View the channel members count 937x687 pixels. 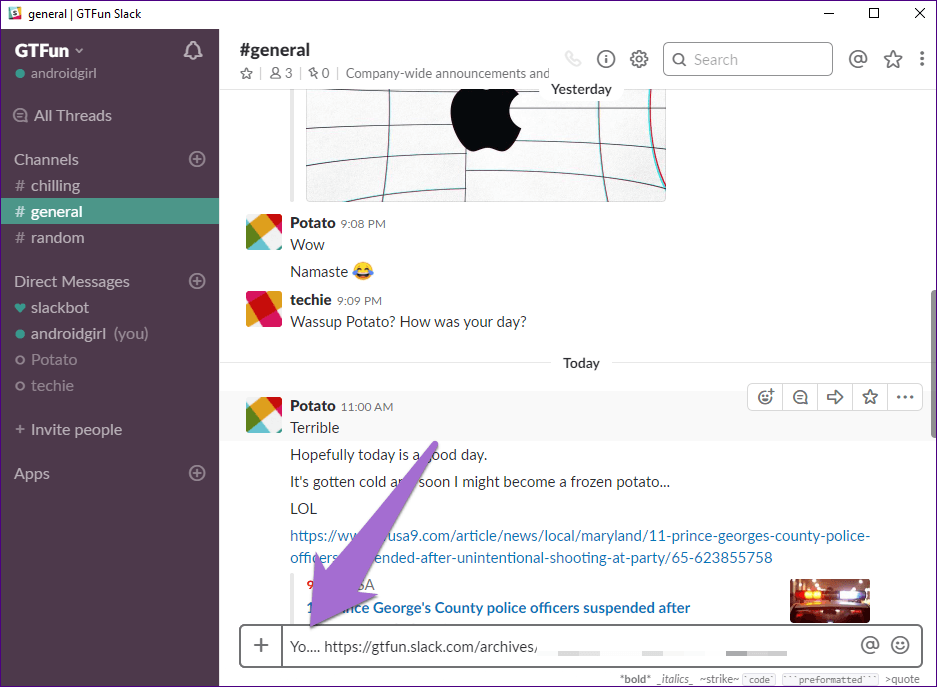(x=281, y=73)
